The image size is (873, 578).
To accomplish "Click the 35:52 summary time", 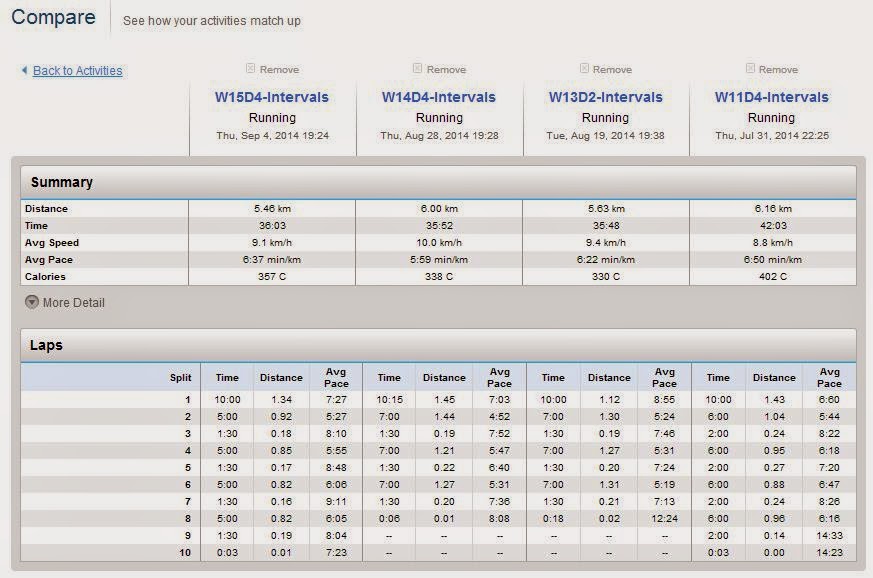I will pyautogui.click(x=438, y=226).
